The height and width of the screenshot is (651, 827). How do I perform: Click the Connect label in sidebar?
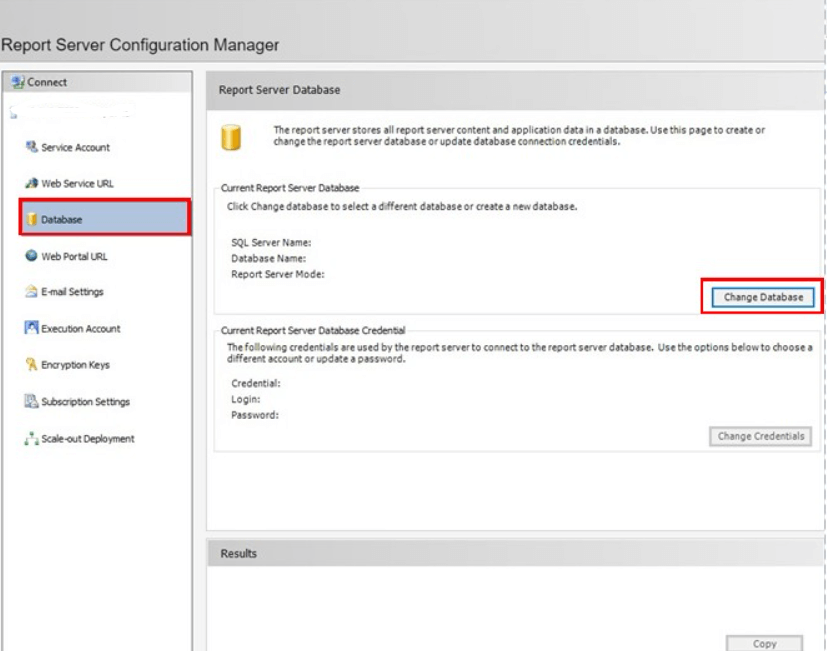click(x=47, y=83)
